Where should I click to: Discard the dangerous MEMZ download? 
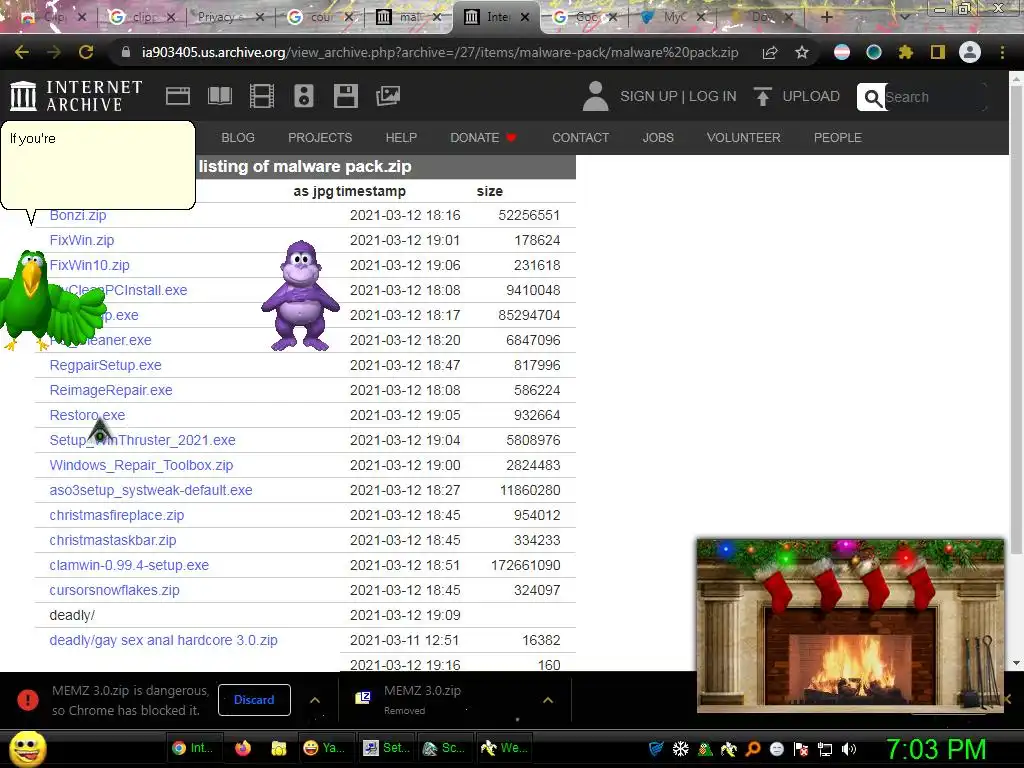click(x=254, y=700)
